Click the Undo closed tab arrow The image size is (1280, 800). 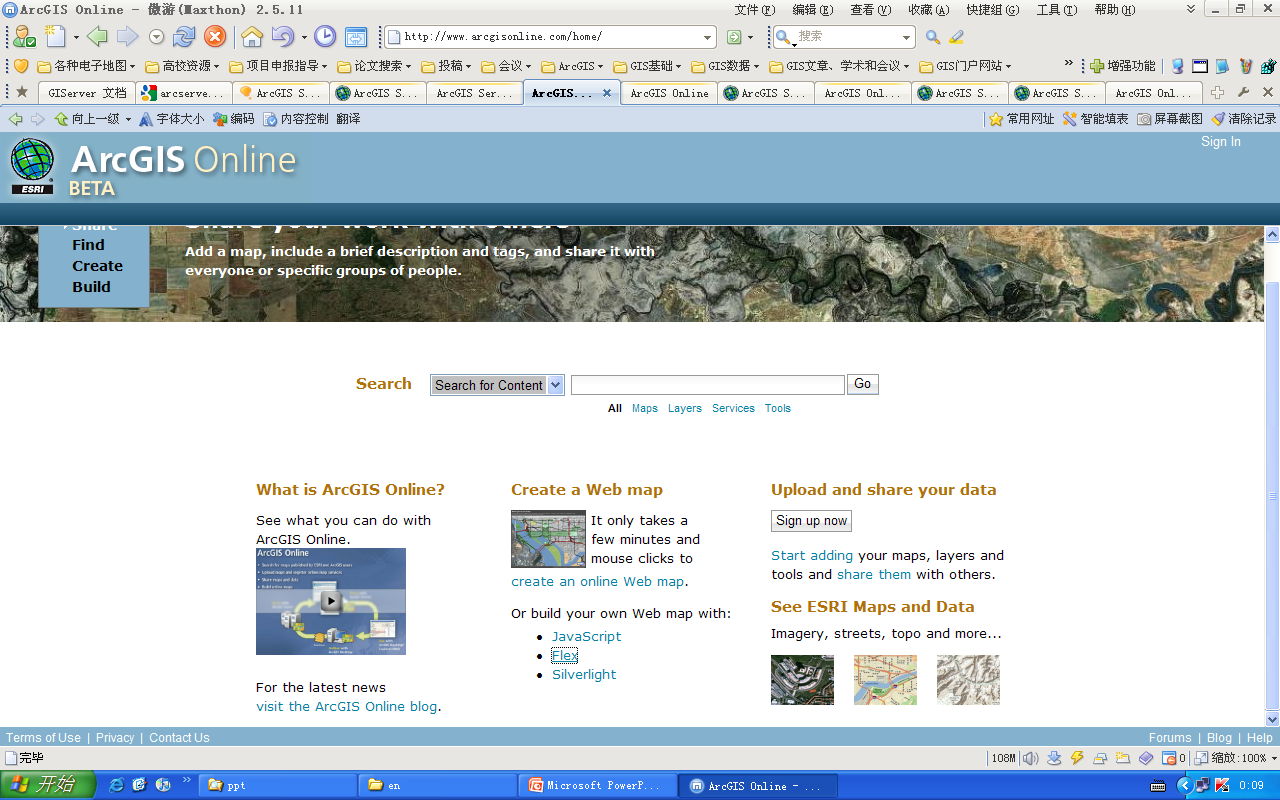(x=283, y=37)
